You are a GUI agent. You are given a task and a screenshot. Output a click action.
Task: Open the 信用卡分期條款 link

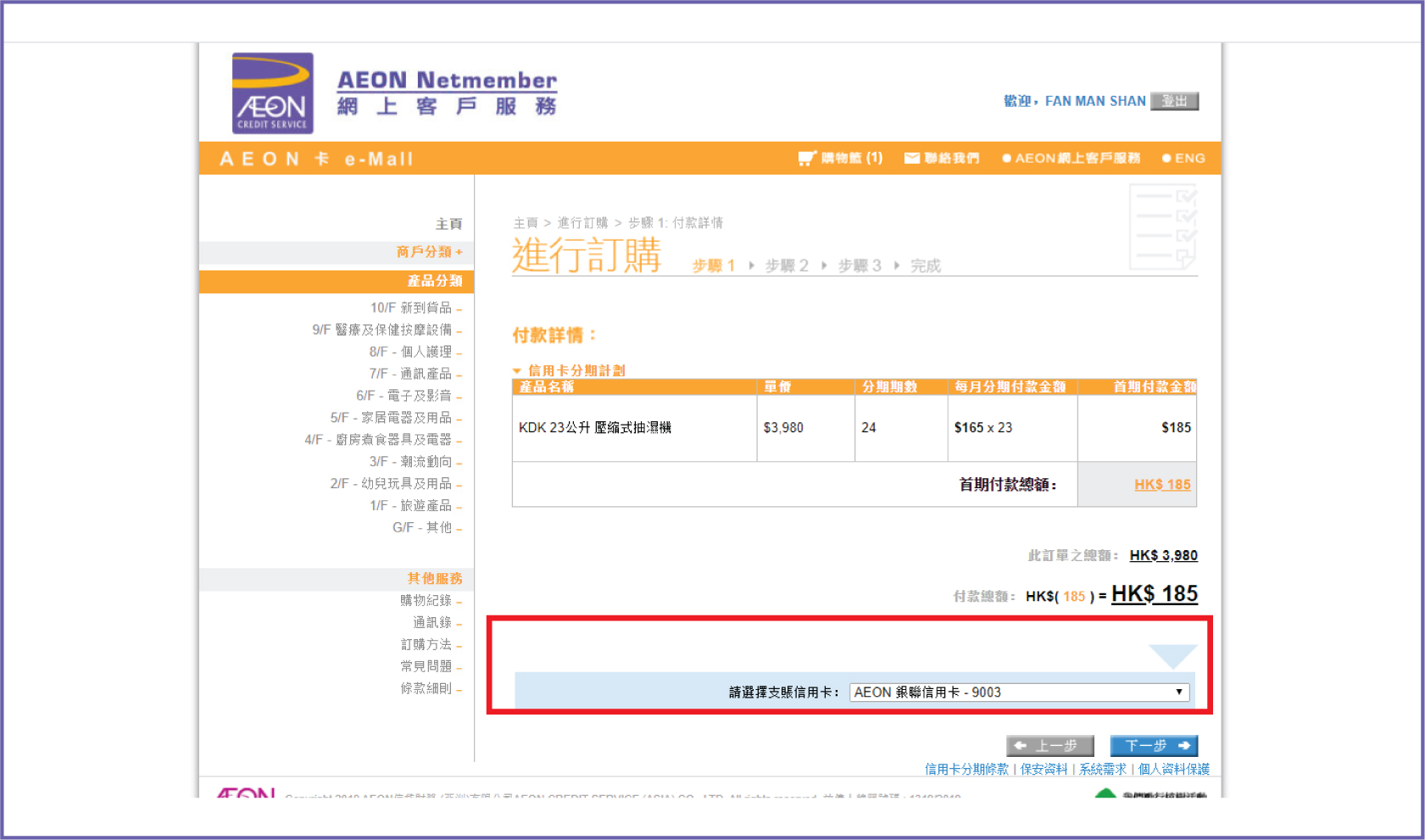(966, 769)
